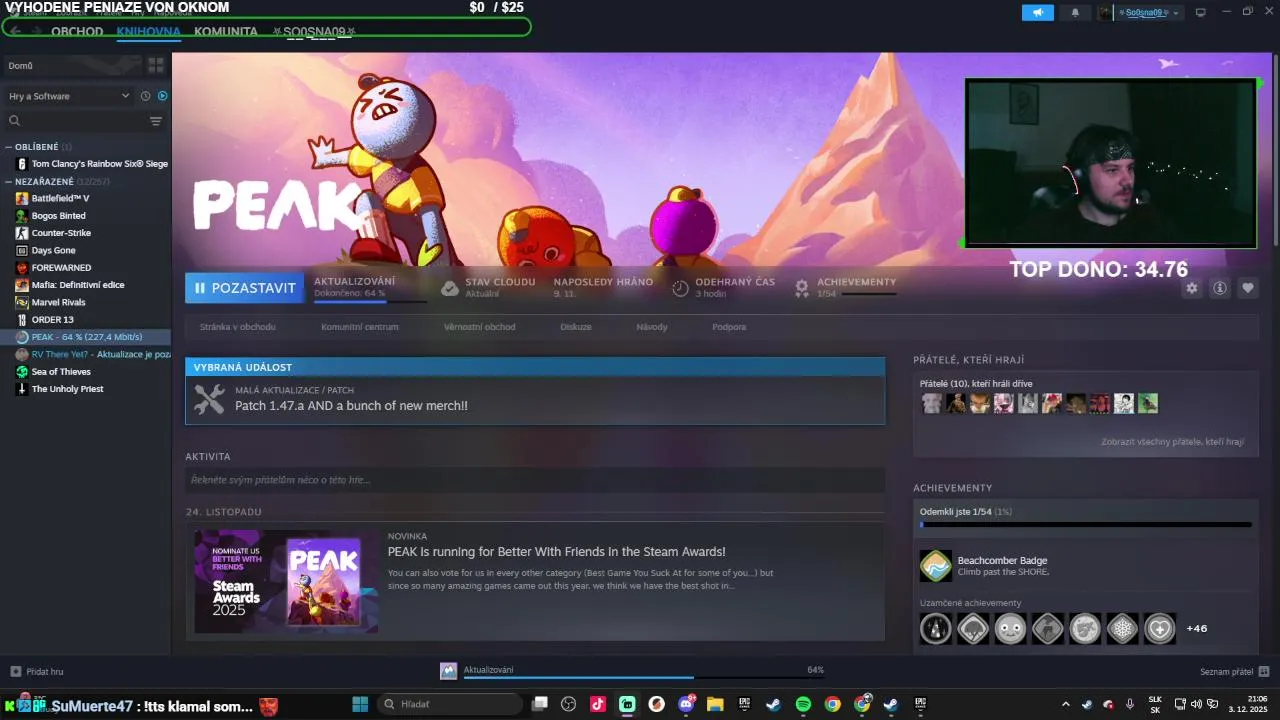
Task: Click Domů library home button
Action: [x=72, y=65]
